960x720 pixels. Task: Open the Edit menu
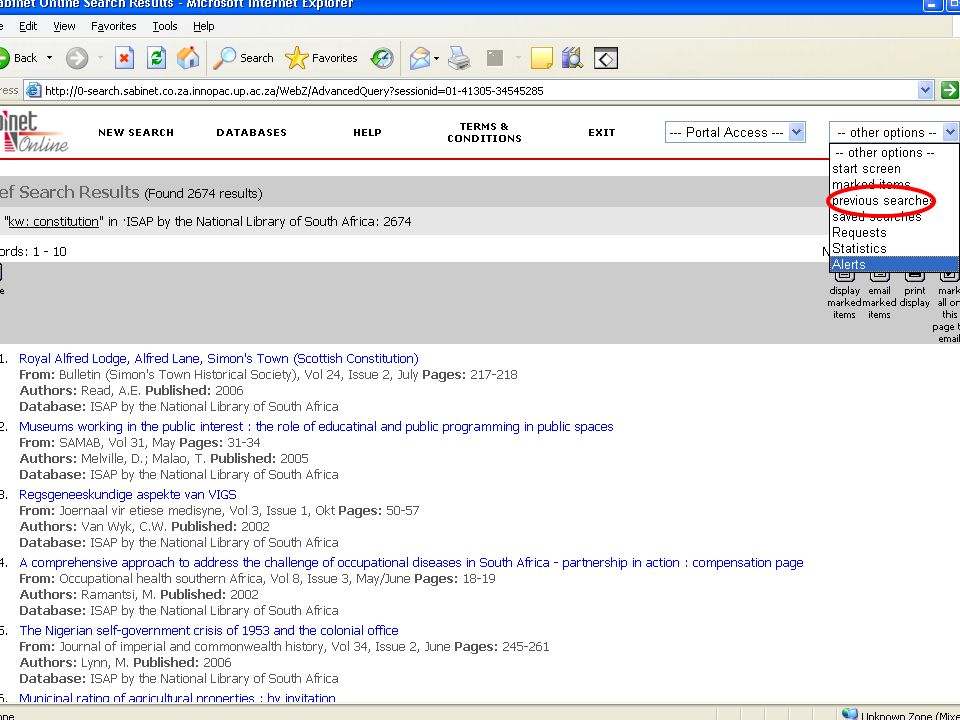pyautogui.click(x=28, y=26)
